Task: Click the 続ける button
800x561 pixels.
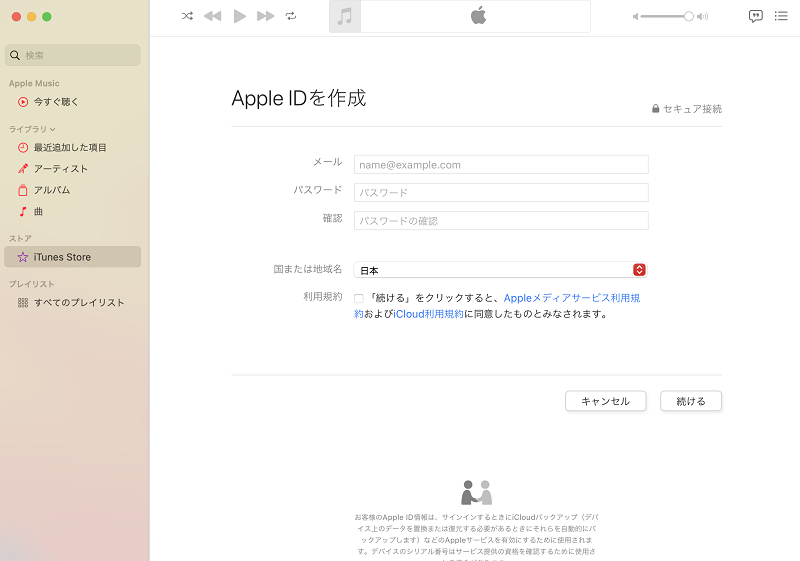Action: click(x=691, y=401)
